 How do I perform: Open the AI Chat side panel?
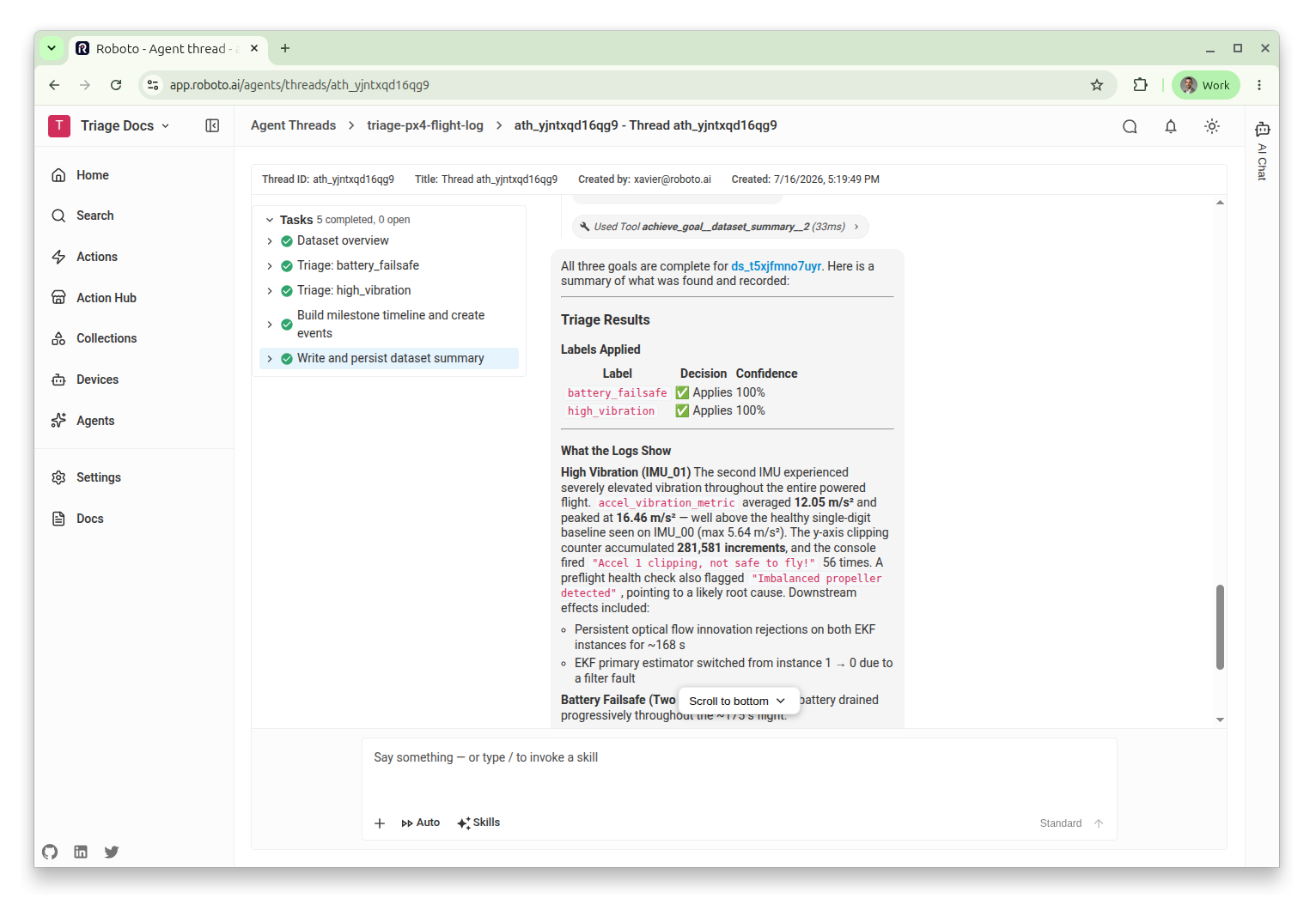[1262, 150]
